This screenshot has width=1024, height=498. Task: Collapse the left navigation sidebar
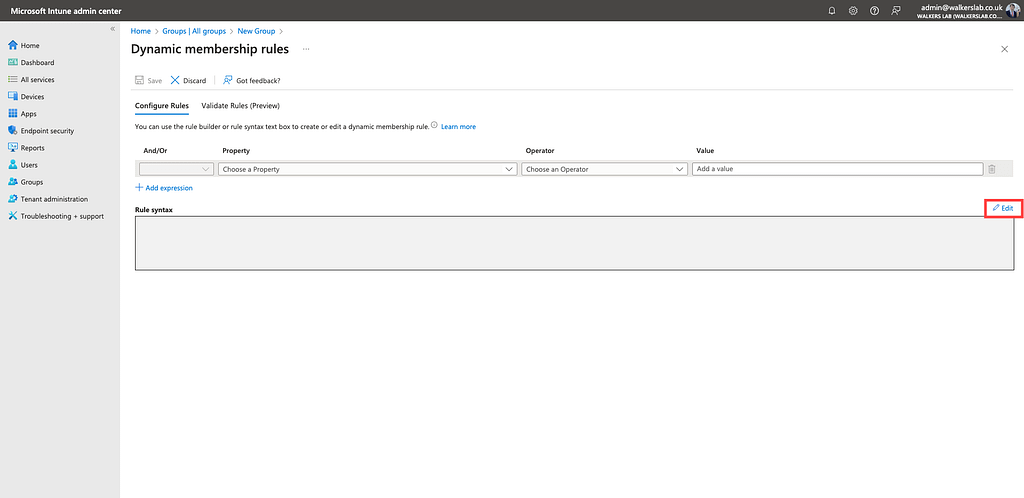(112, 29)
